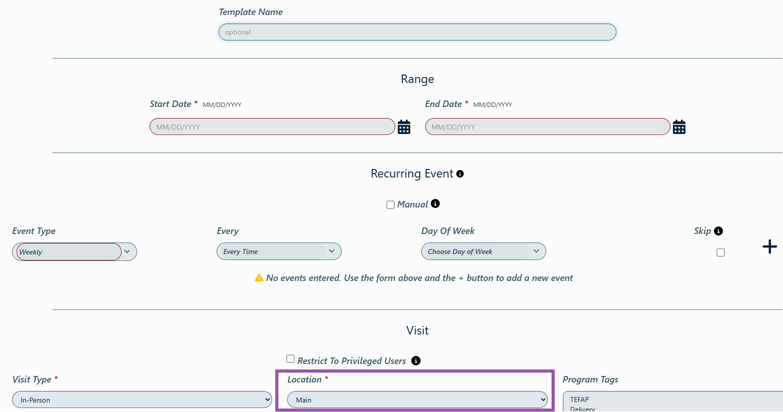Add a new event with the plus button

770,247
